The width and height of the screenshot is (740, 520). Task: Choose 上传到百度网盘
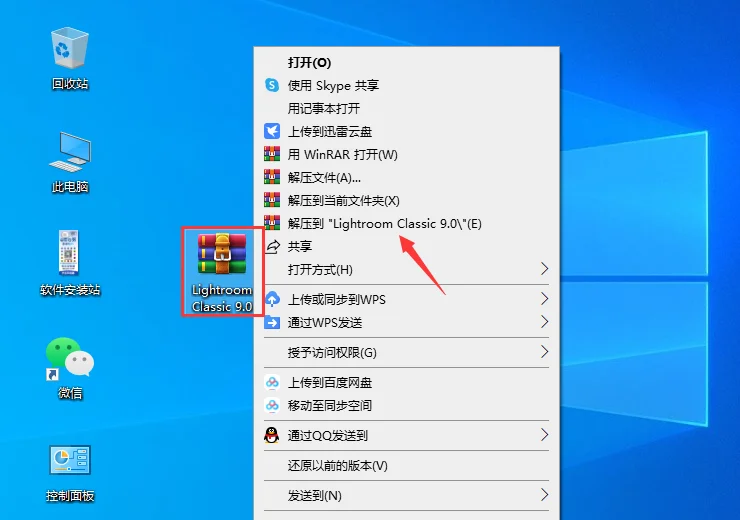407,382
